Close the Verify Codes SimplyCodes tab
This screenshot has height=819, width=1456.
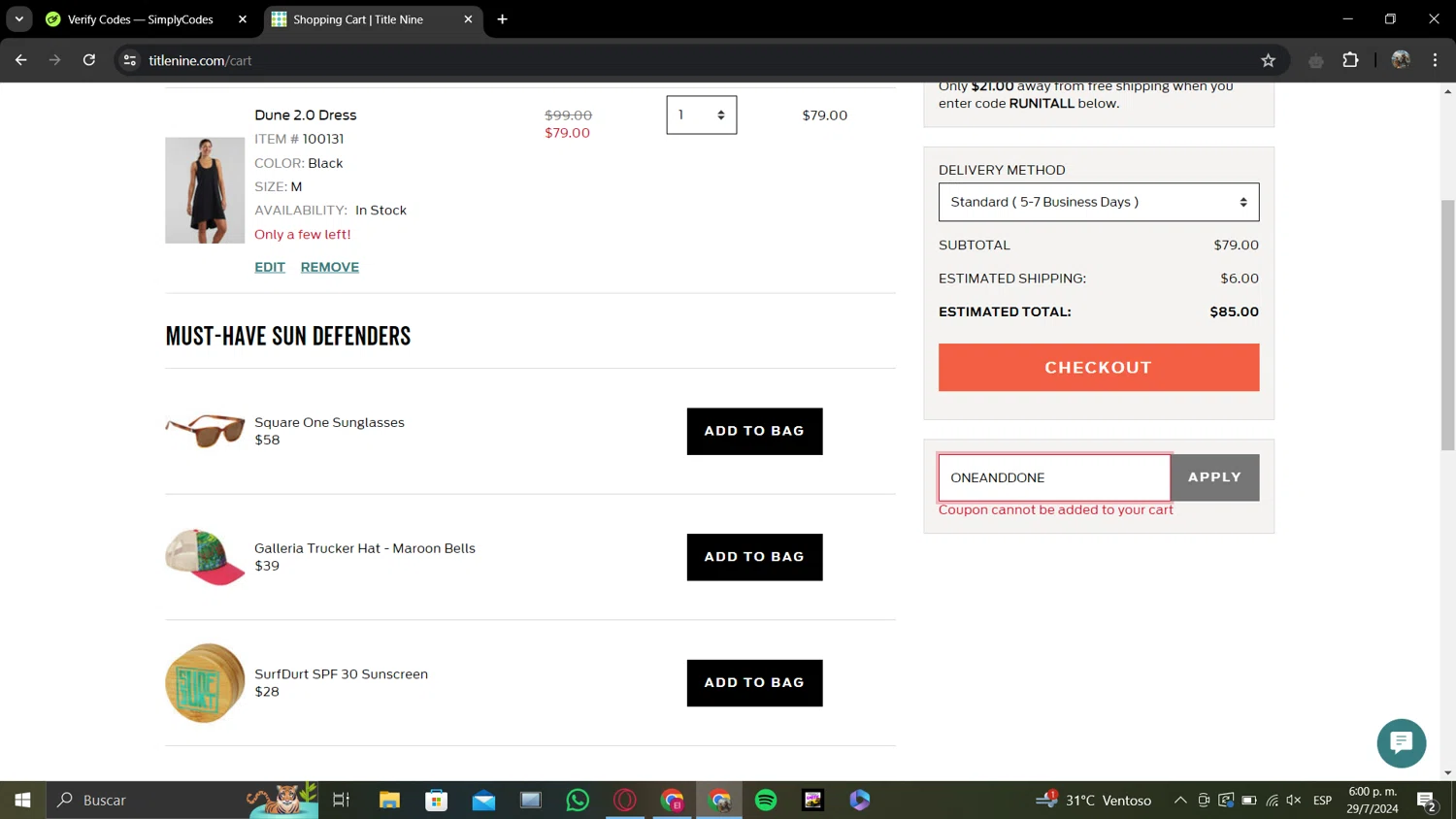(243, 19)
